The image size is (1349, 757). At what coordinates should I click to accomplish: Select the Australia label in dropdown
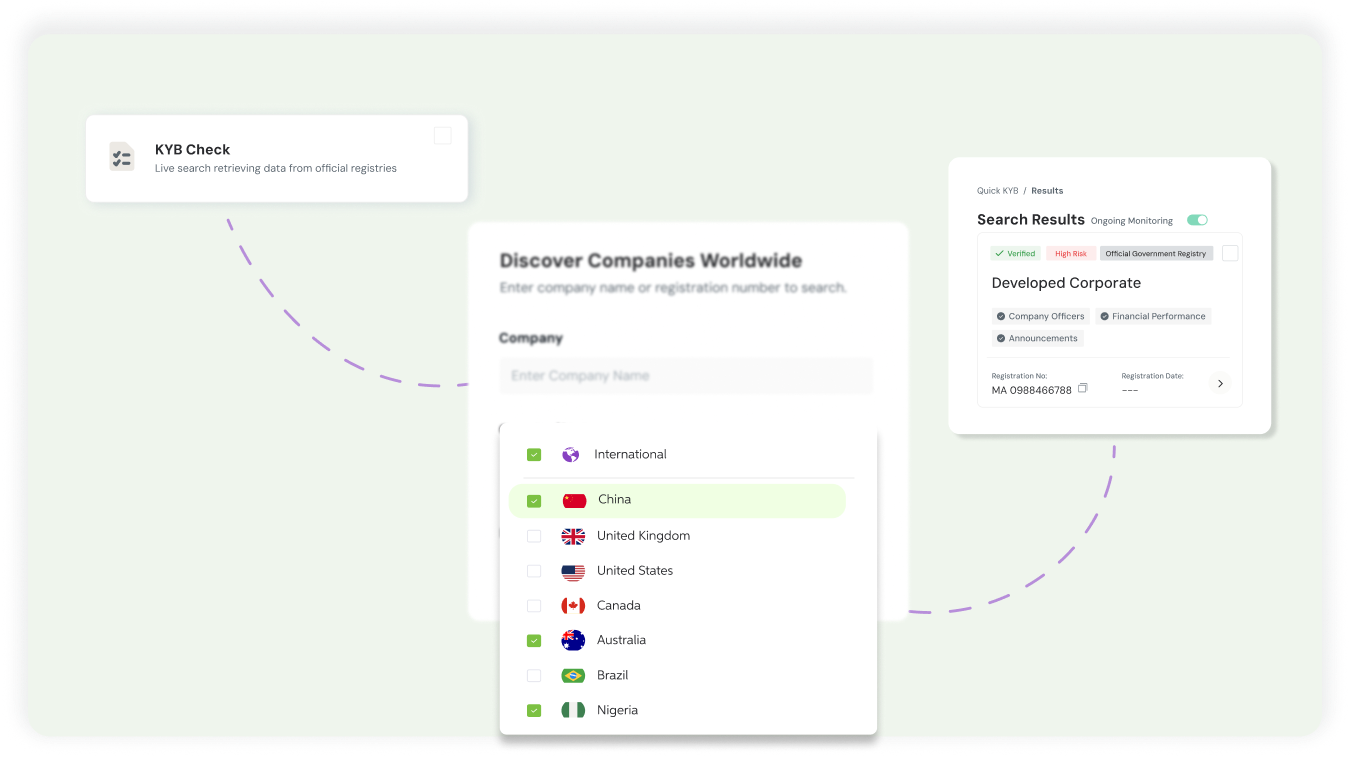(x=622, y=640)
